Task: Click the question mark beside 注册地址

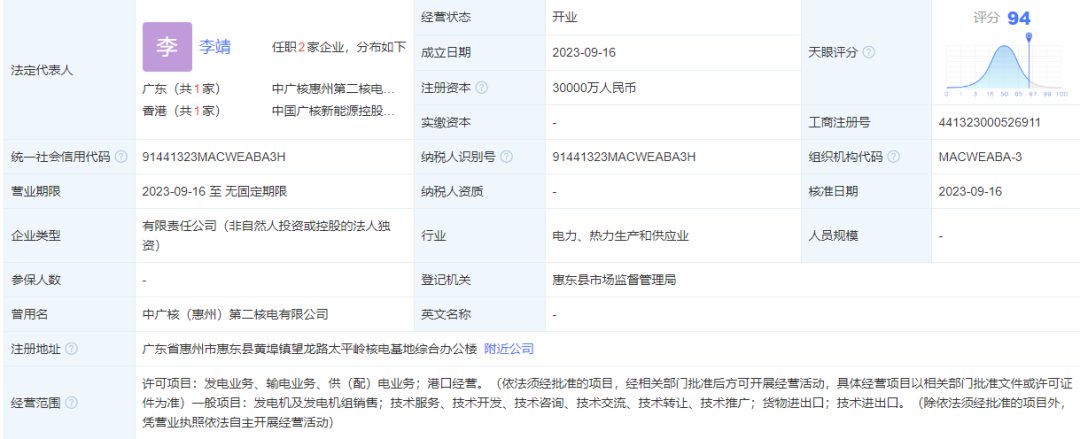Action: coord(71,349)
